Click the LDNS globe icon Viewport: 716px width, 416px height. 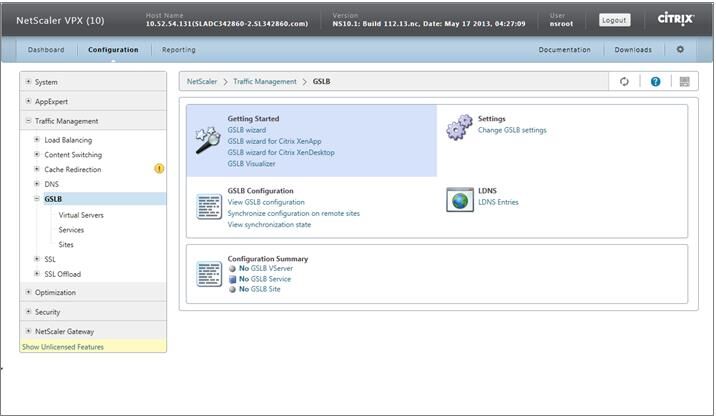point(460,200)
